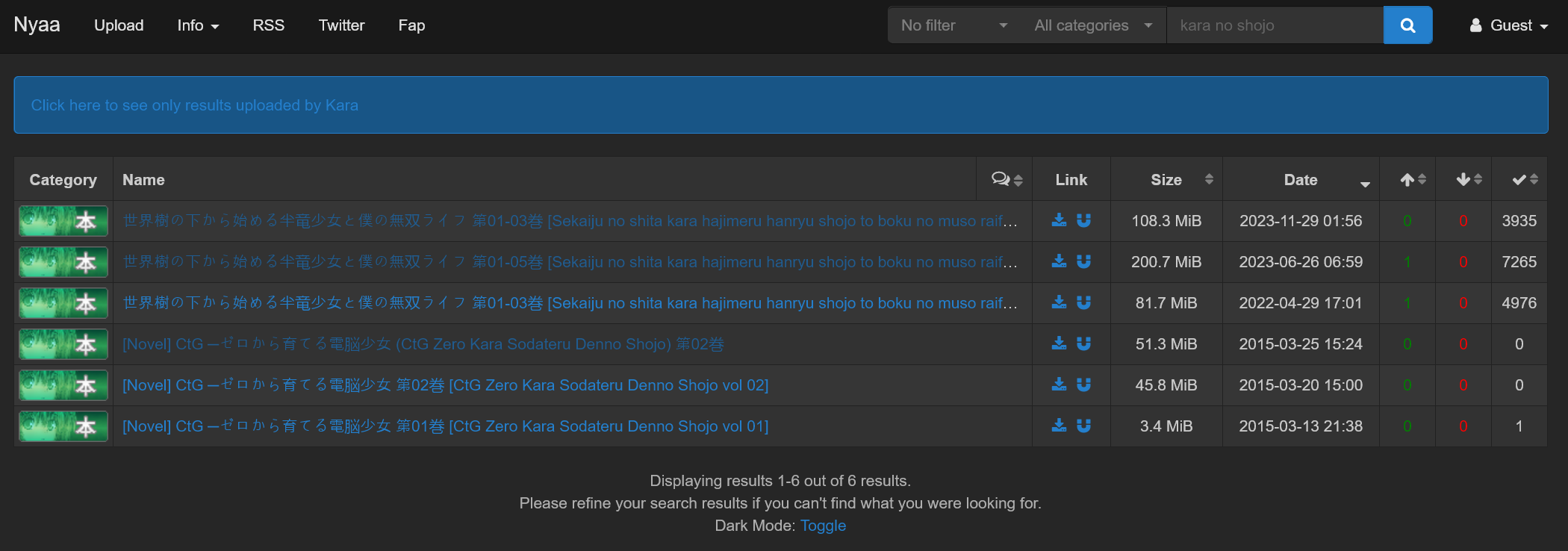
Task: Click the 2015-03-13 21:38 date cell
Action: (x=1301, y=426)
